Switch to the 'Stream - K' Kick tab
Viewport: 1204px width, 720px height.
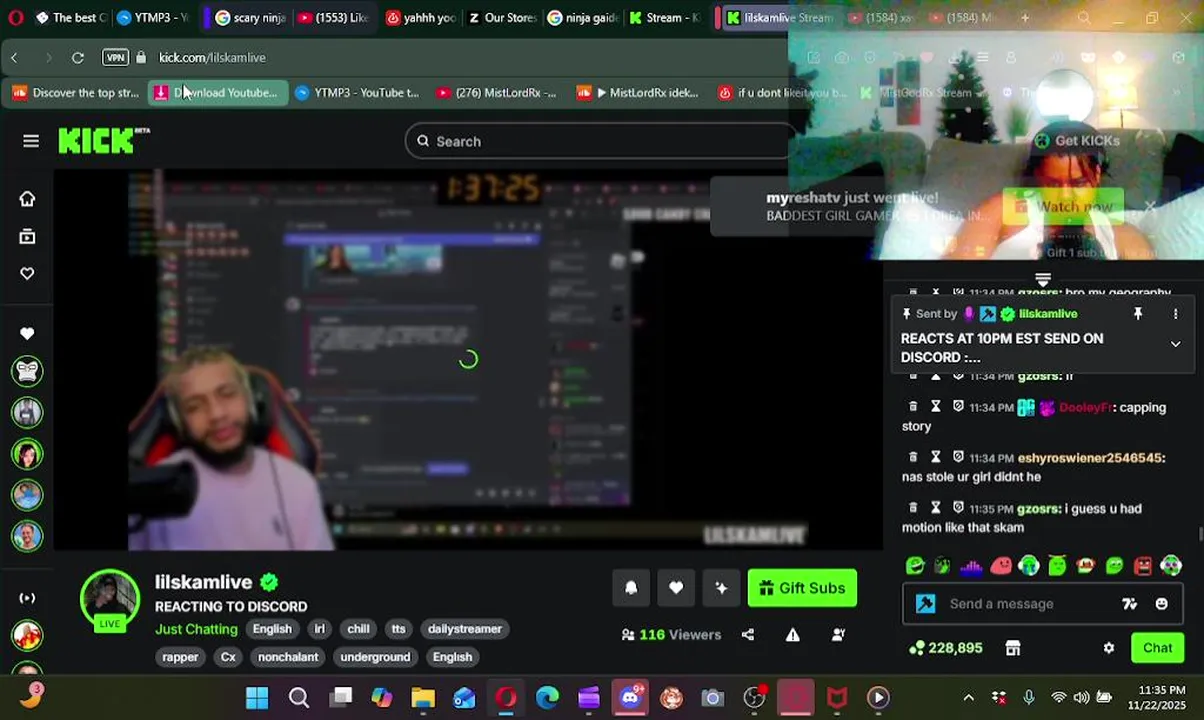pyautogui.click(x=665, y=18)
